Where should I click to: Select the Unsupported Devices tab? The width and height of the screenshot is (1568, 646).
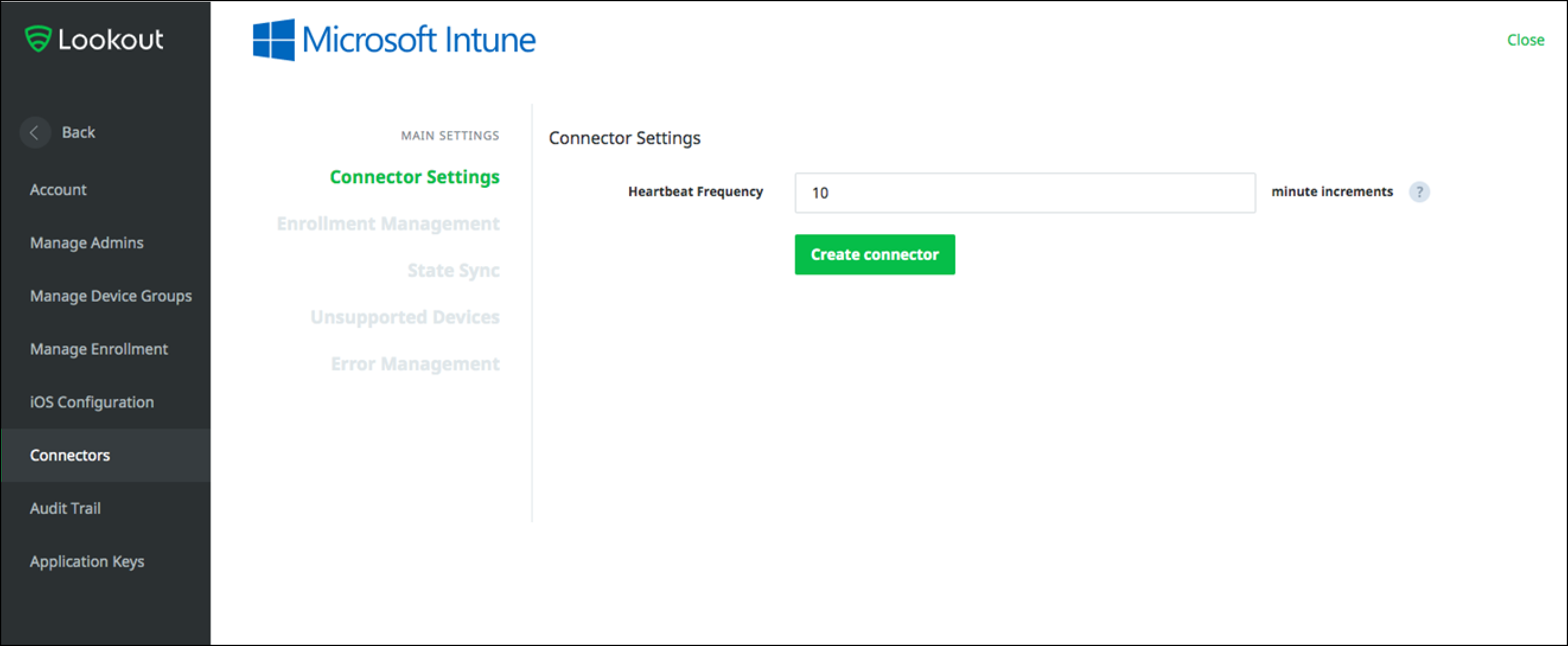pos(404,317)
